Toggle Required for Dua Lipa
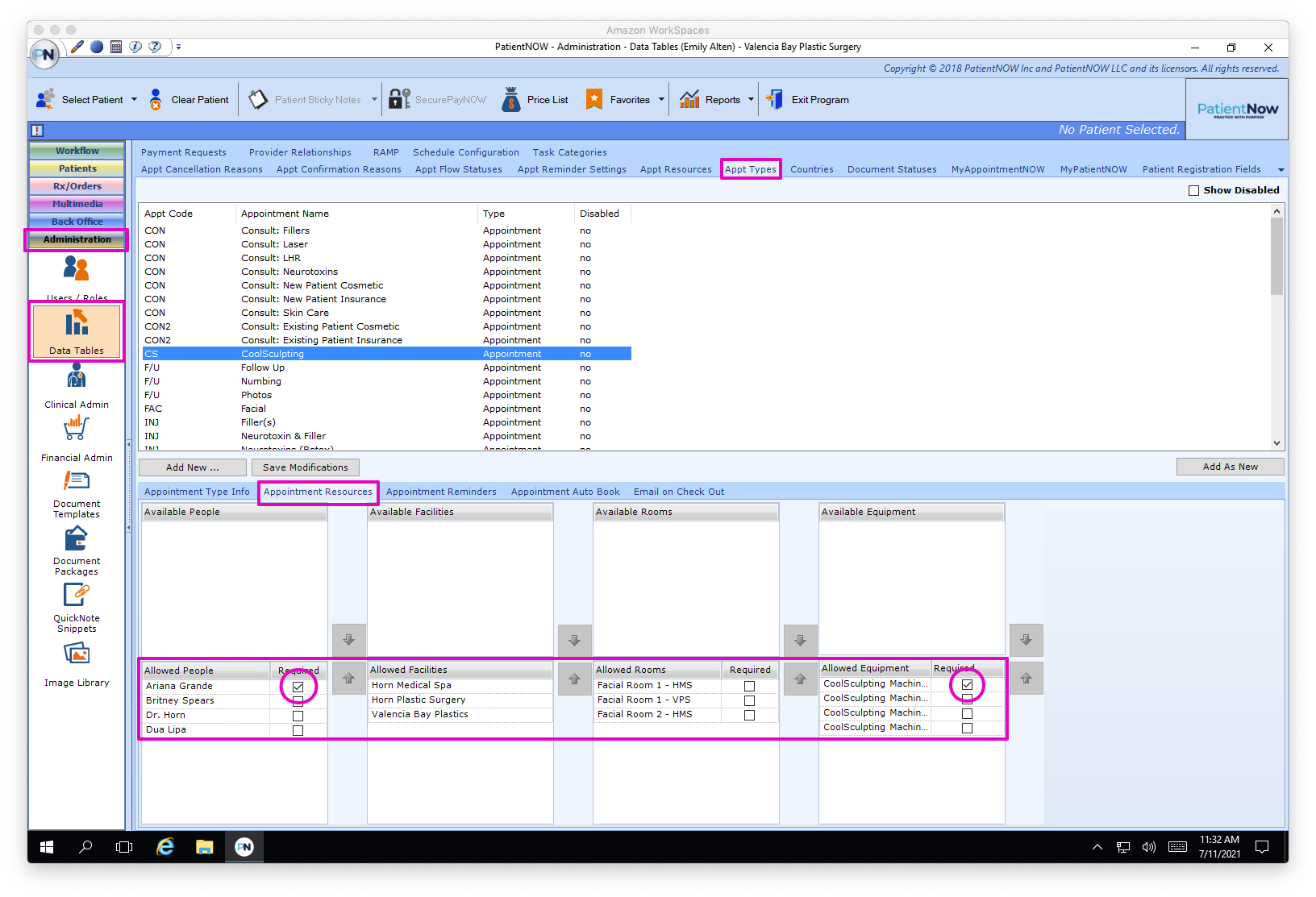 pos(298,730)
